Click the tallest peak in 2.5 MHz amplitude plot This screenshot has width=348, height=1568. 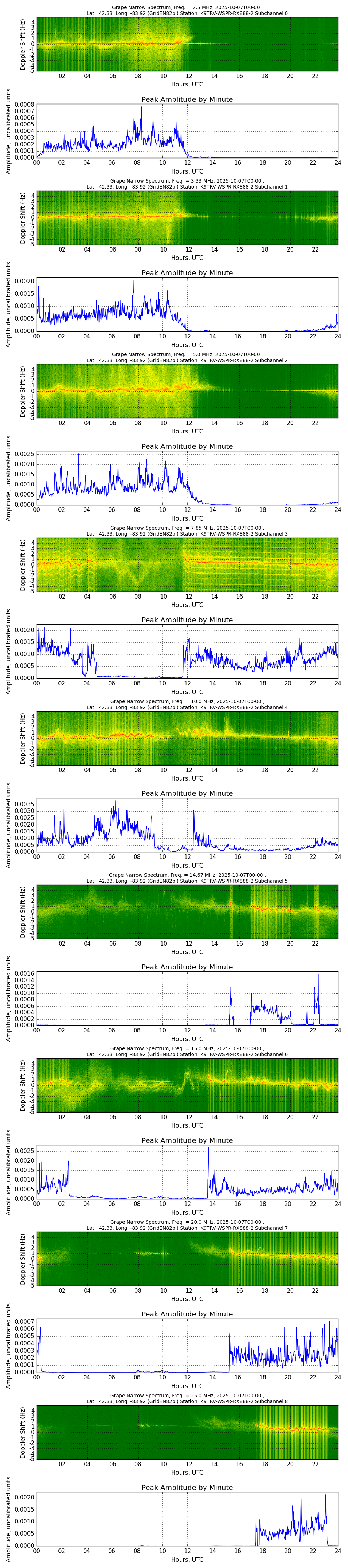(141, 108)
